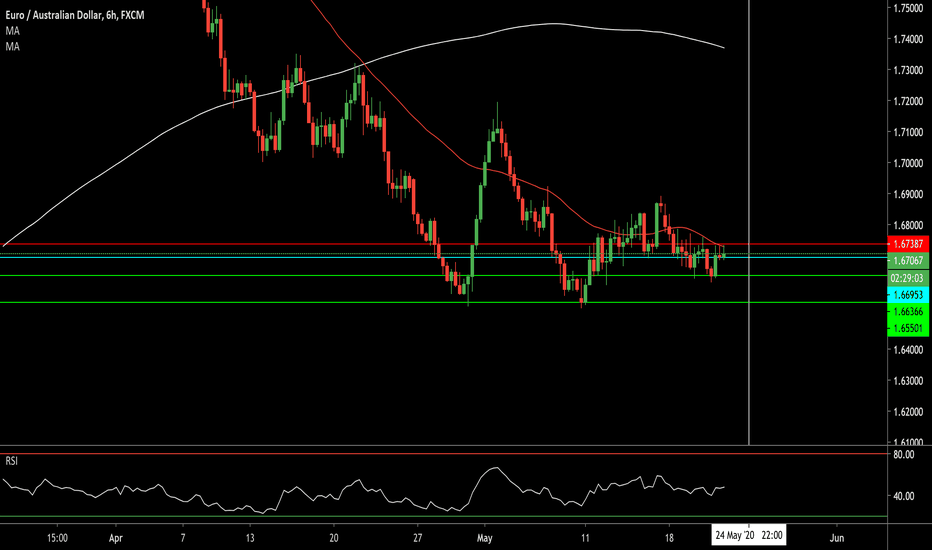Select the first MA legend label under the title
Image resolution: width=932 pixels, height=550 pixels.
point(12,31)
